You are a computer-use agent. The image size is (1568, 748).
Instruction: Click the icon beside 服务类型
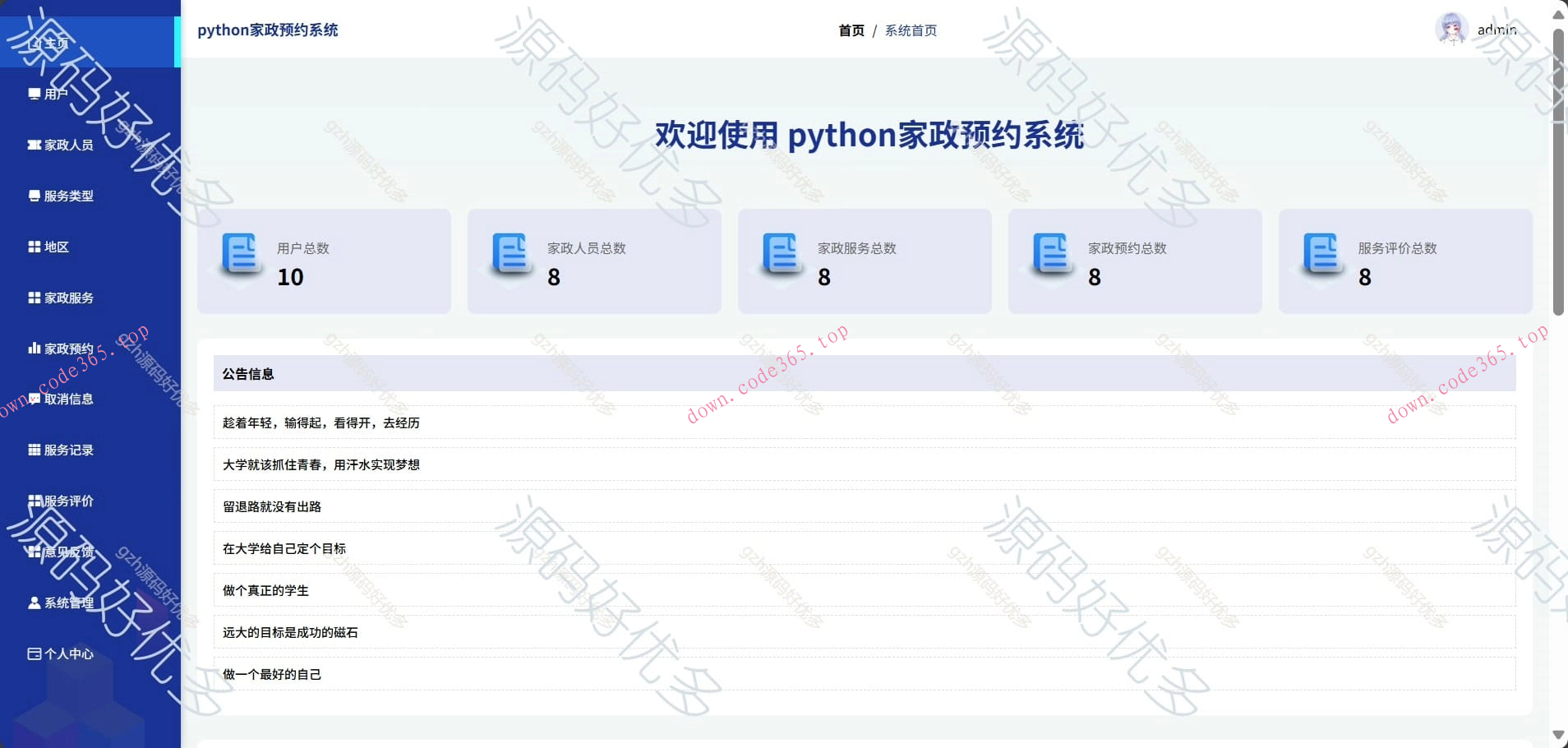pos(35,196)
